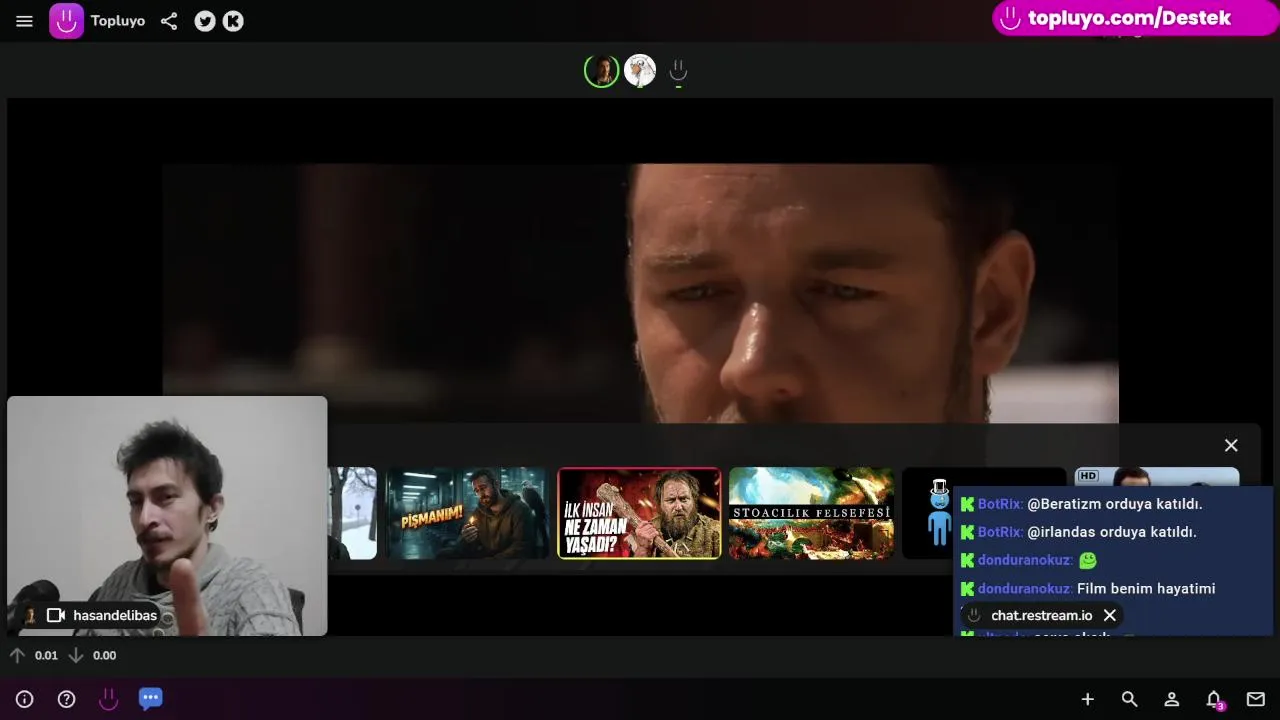Open the info icon in bottom bar
1280x720 pixels.
click(x=25, y=699)
